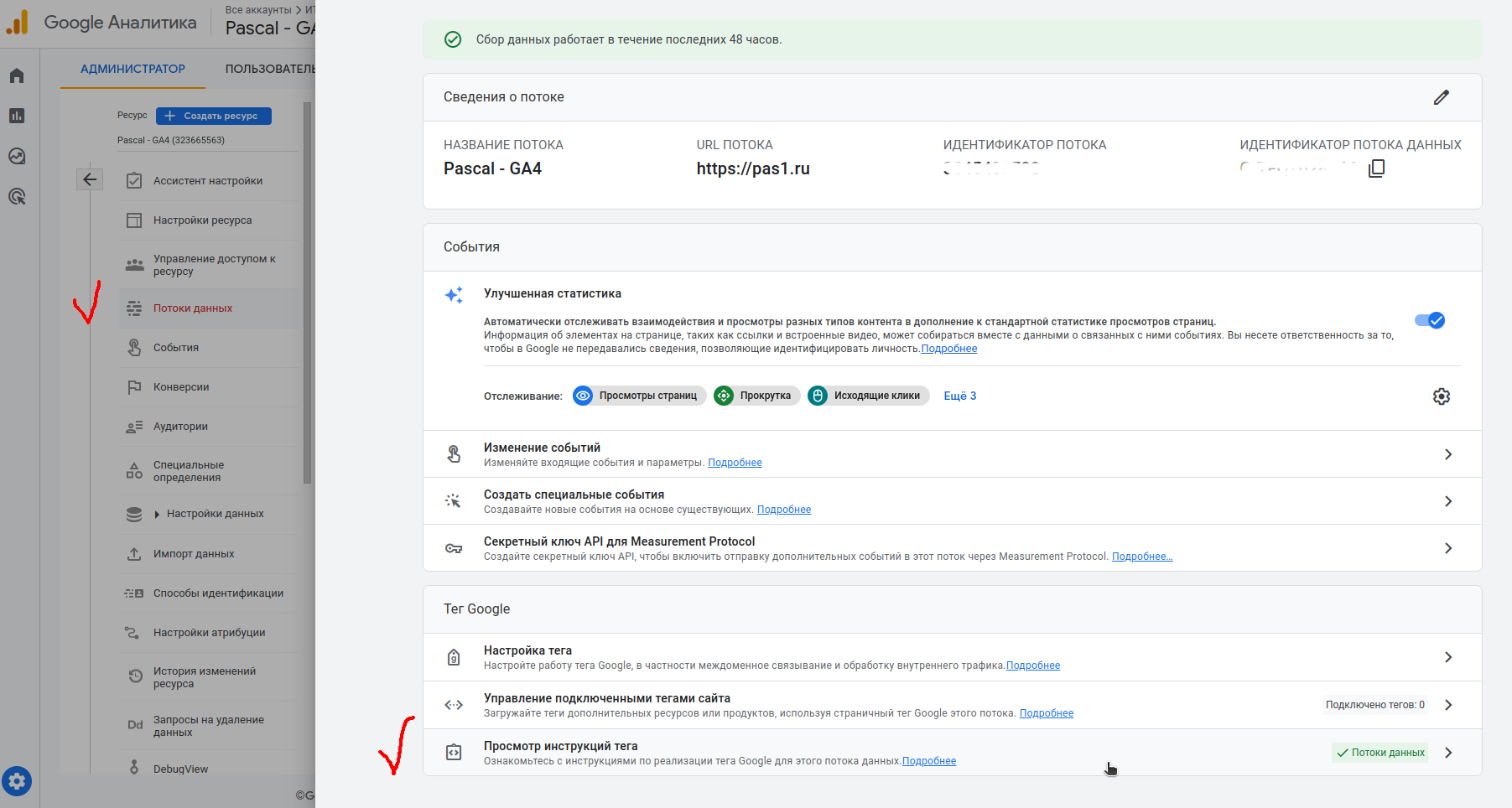Open DebugView in admin menu
Viewport: 1512px width, 808px height.
pos(180,769)
